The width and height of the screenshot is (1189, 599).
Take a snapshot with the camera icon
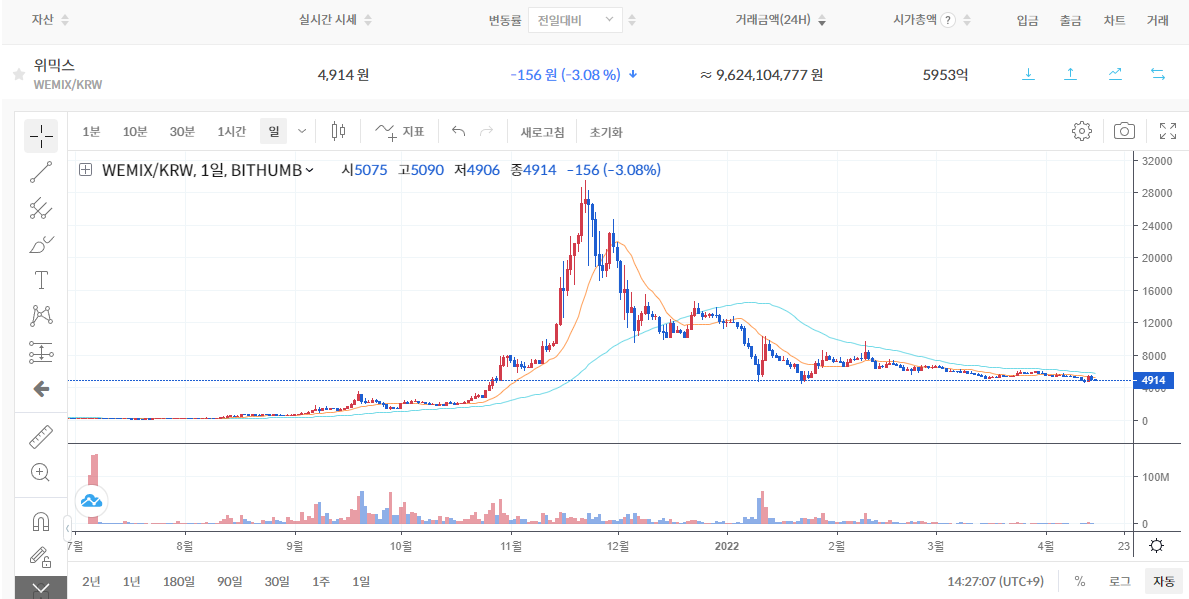(x=1124, y=130)
